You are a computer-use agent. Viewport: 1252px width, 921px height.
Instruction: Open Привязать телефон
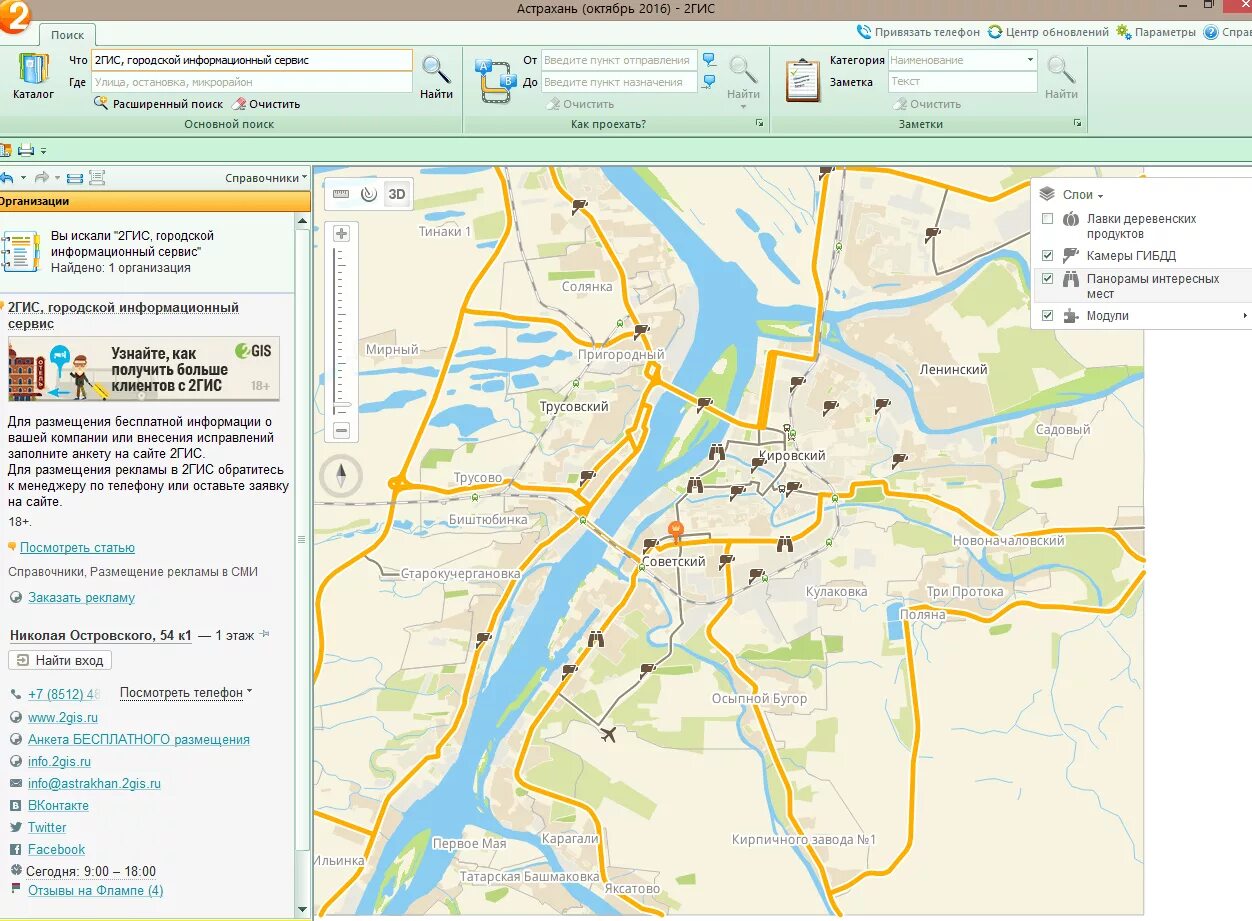pos(919,32)
